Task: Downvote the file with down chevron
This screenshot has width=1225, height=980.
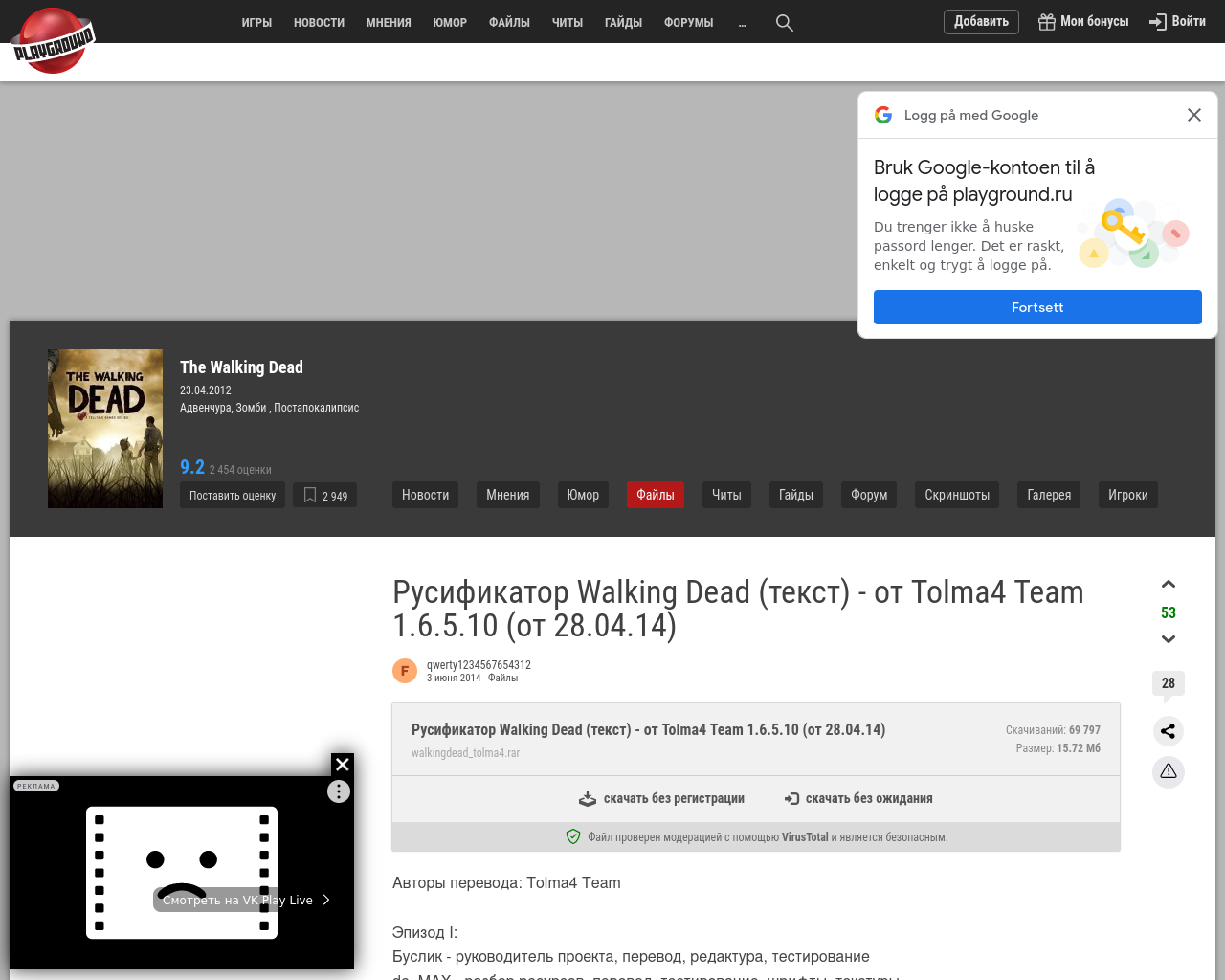Action: coord(1169,639)
